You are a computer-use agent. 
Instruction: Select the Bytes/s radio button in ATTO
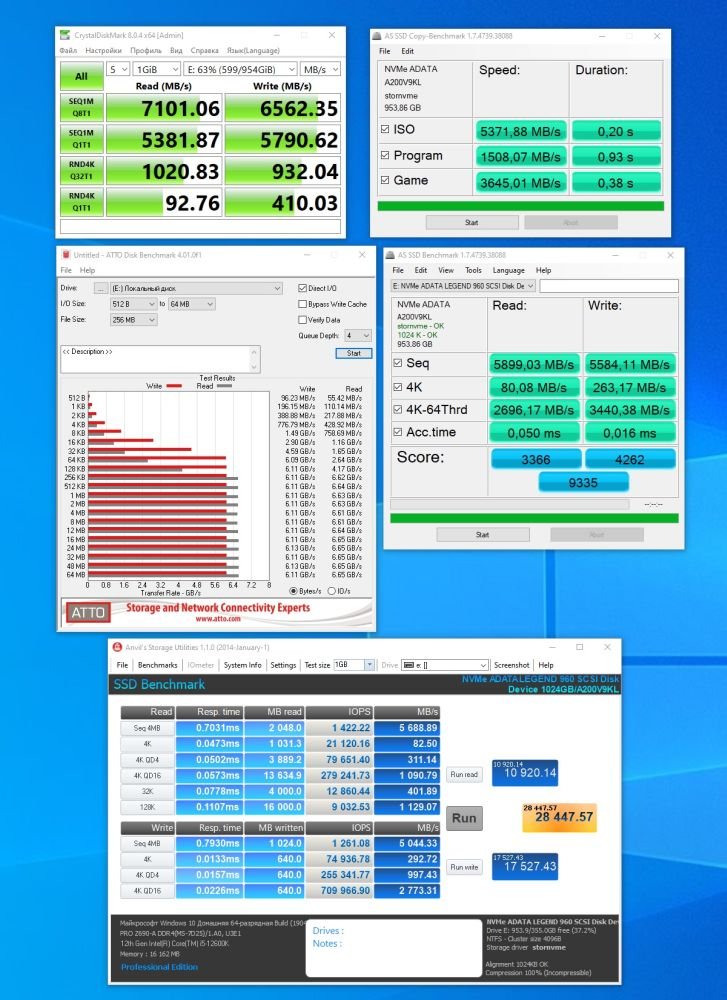(x=293, y=591)
